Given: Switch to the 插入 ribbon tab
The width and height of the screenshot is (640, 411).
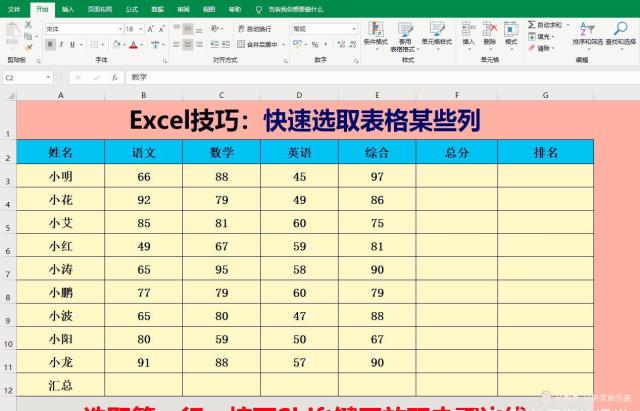Looking at the screenshot, I should 68,9.
